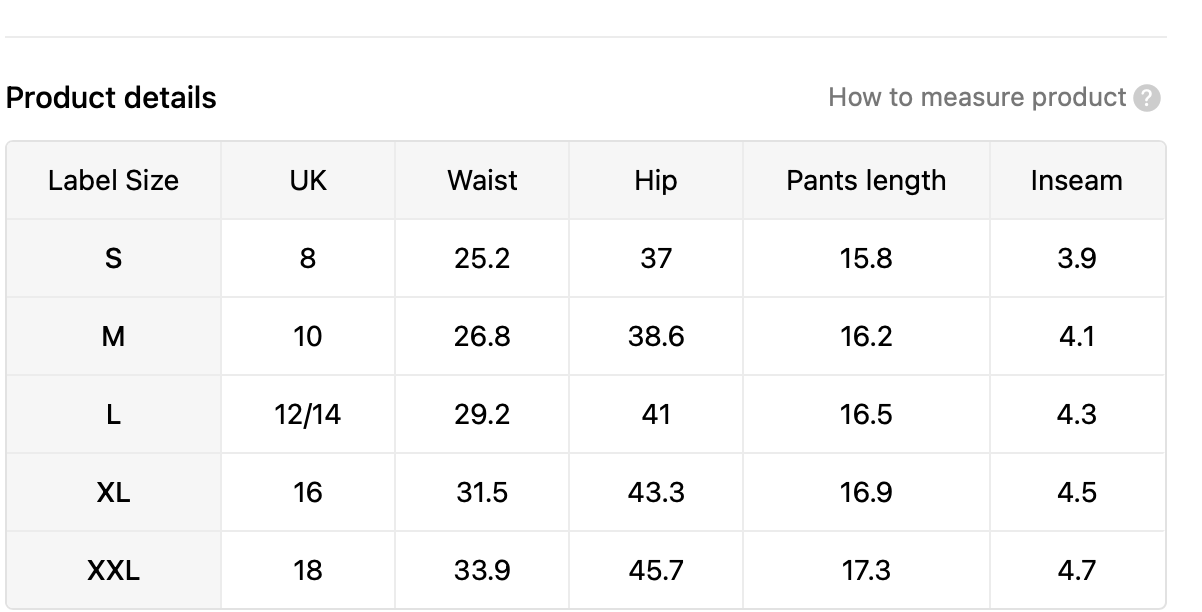Select the XXL size row label
1202x612 pixels.
[113, 570]
